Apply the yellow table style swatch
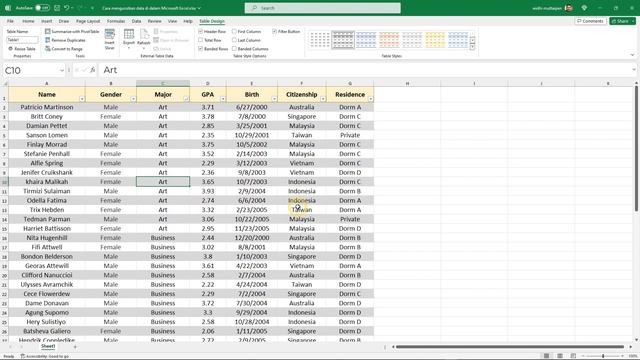 [x=435, y=40]
